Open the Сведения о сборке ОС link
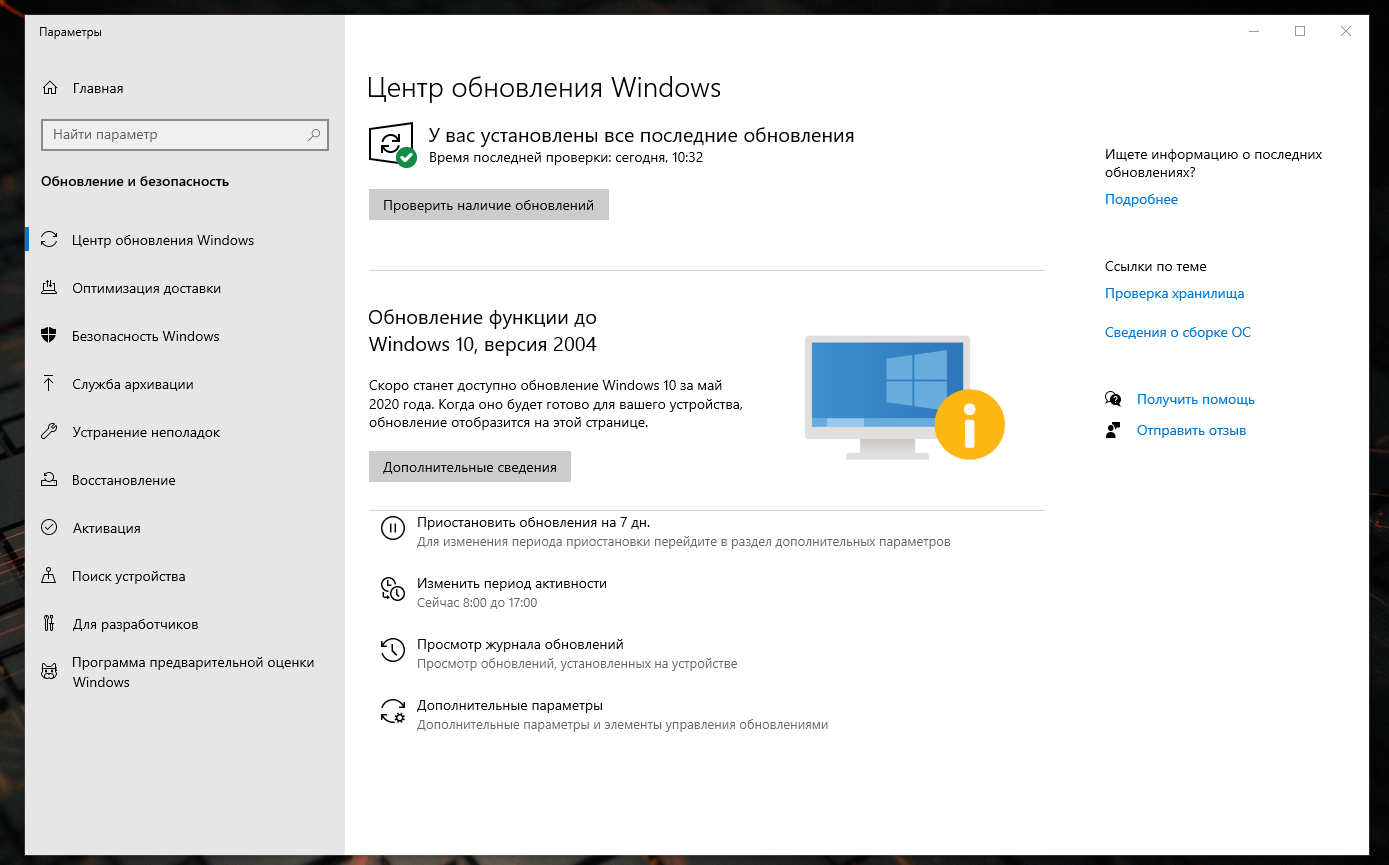 click(x=1178, y=332)
